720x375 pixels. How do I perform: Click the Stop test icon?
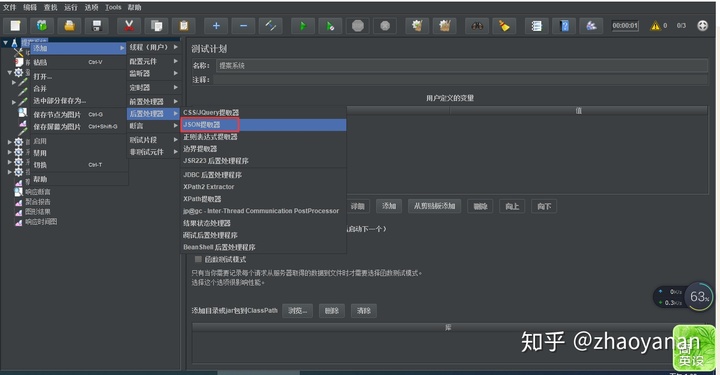click(x=358, y=26)
